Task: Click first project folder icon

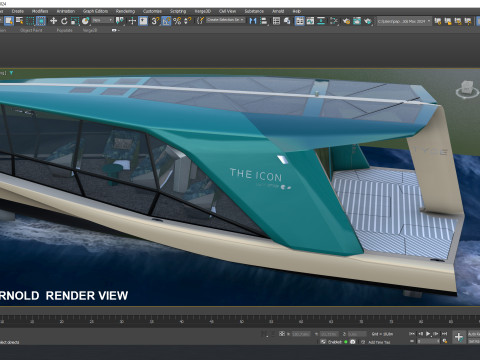Action: (x=438, y=21)
